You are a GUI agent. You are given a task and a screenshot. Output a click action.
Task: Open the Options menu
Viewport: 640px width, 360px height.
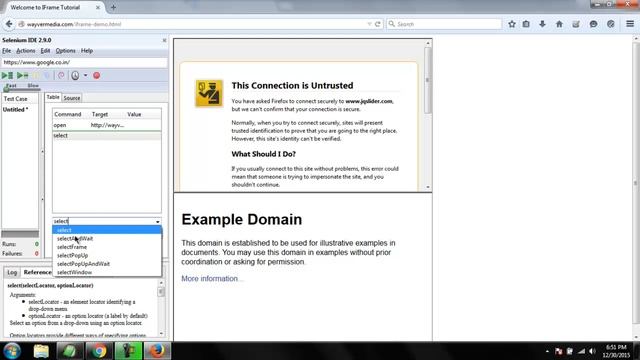pyautogui.click(x=66, y=51)
